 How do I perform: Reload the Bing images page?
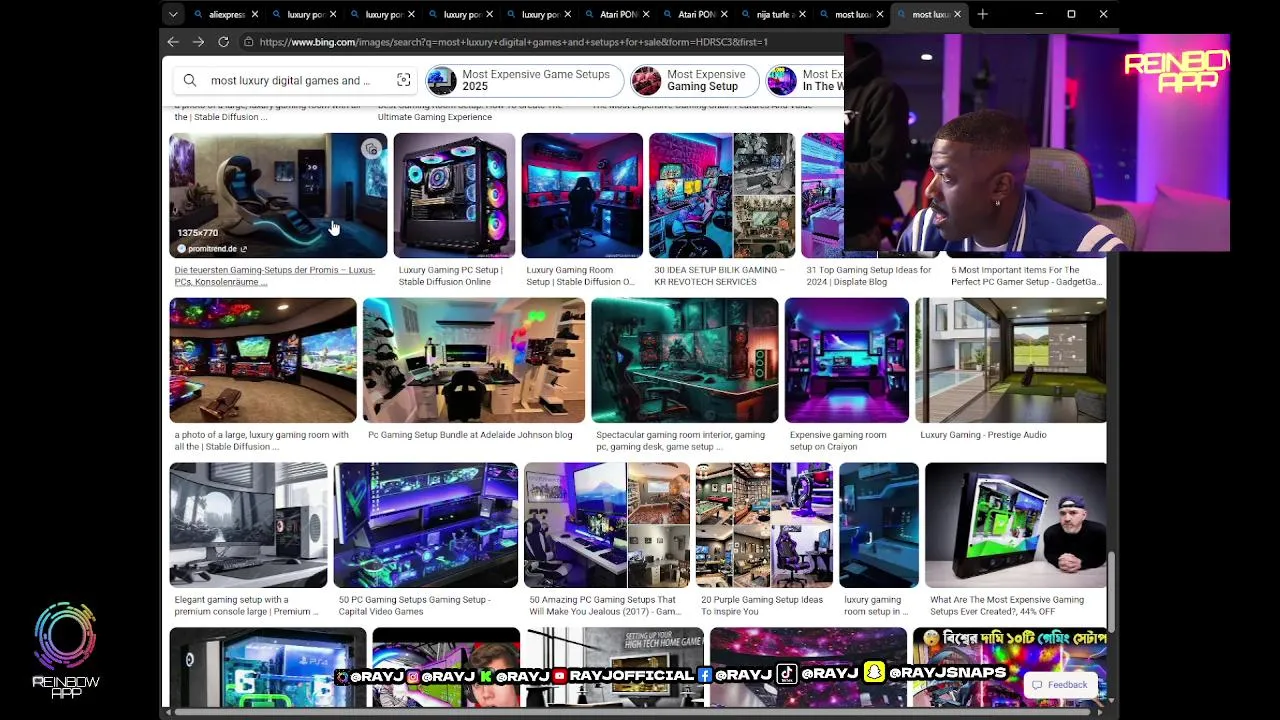pos(223,42)
